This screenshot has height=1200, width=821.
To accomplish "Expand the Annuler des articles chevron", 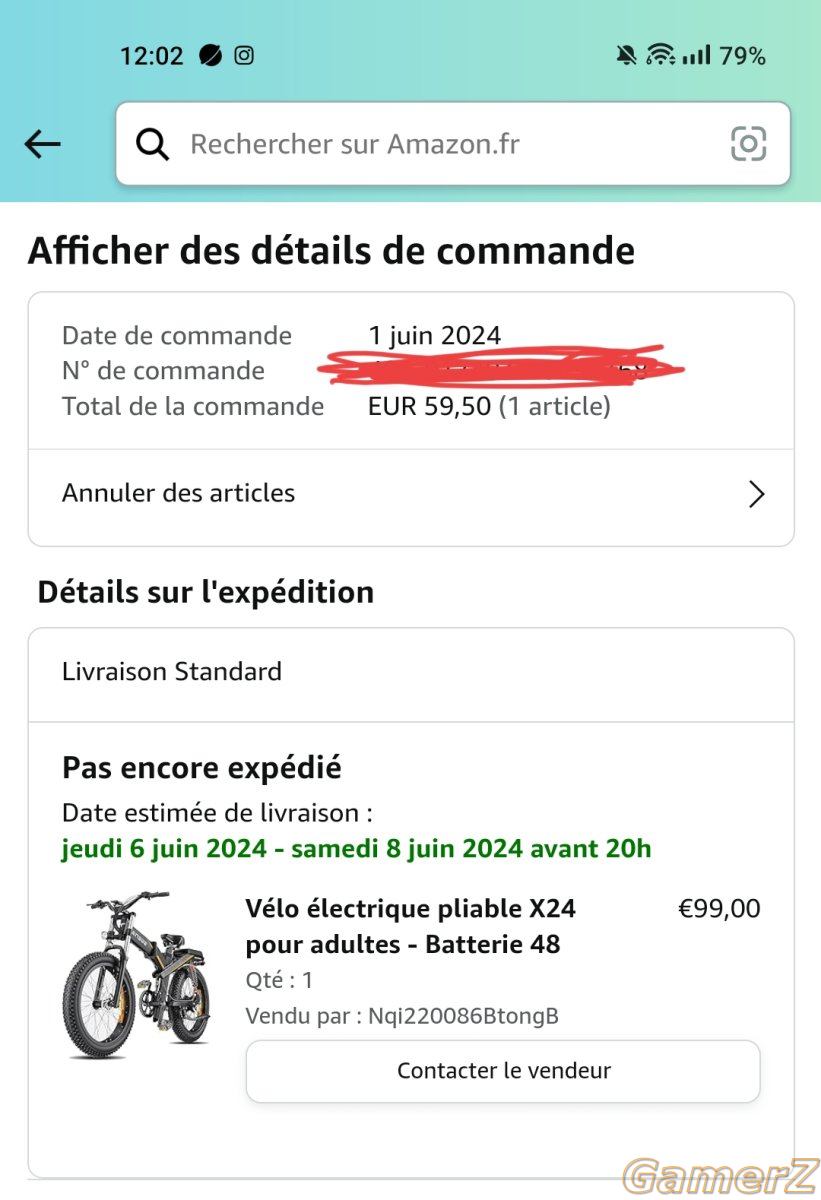I will 757,494.
